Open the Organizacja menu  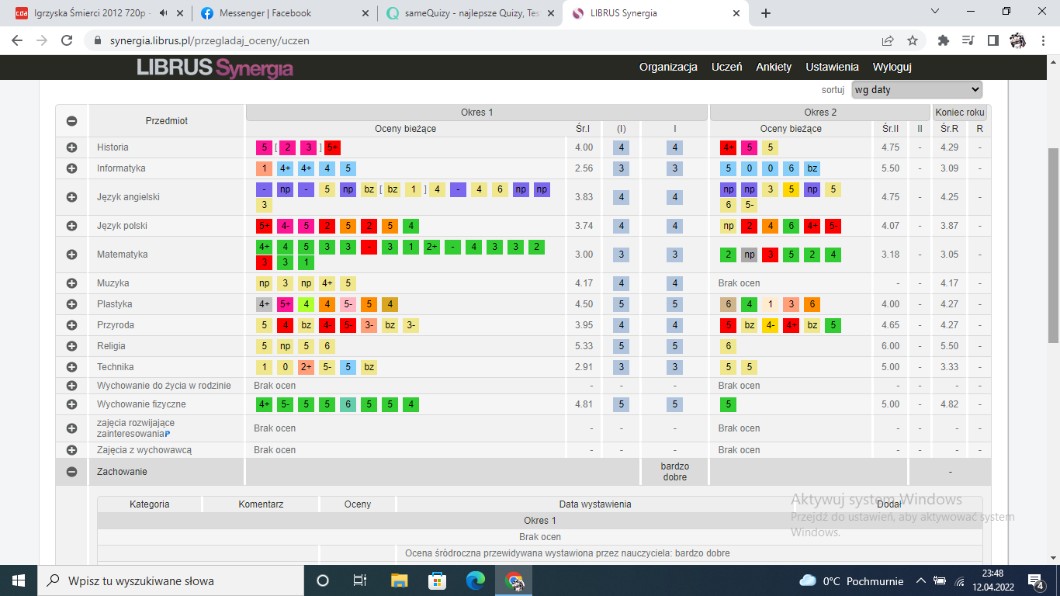pyautogui.click(x=668, y=67)
